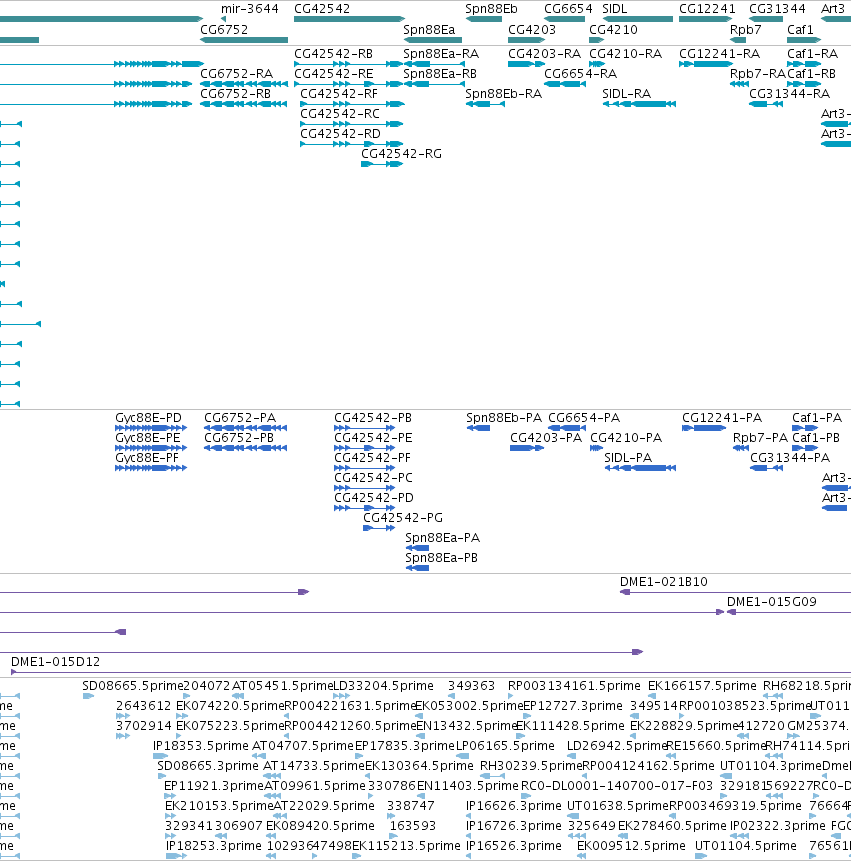
Task: Select transcript CG6752-RB
Action: pyautogui.click(x=236, y=94)
